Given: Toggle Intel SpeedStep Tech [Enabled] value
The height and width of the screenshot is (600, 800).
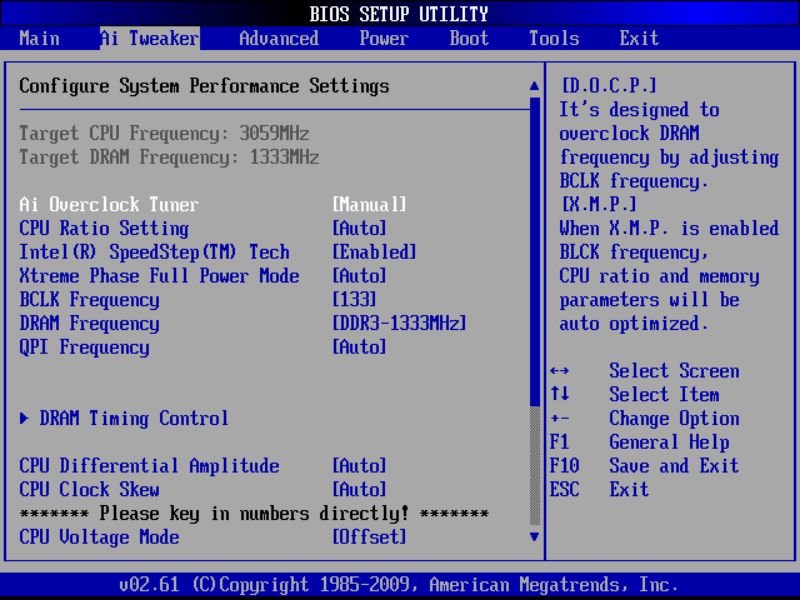Looking at the screenshot, I should pos(374,252).
